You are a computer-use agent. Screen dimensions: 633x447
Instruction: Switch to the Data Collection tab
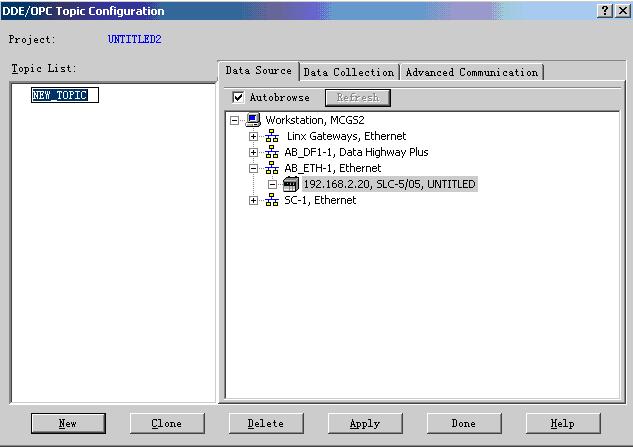point(349,72)
